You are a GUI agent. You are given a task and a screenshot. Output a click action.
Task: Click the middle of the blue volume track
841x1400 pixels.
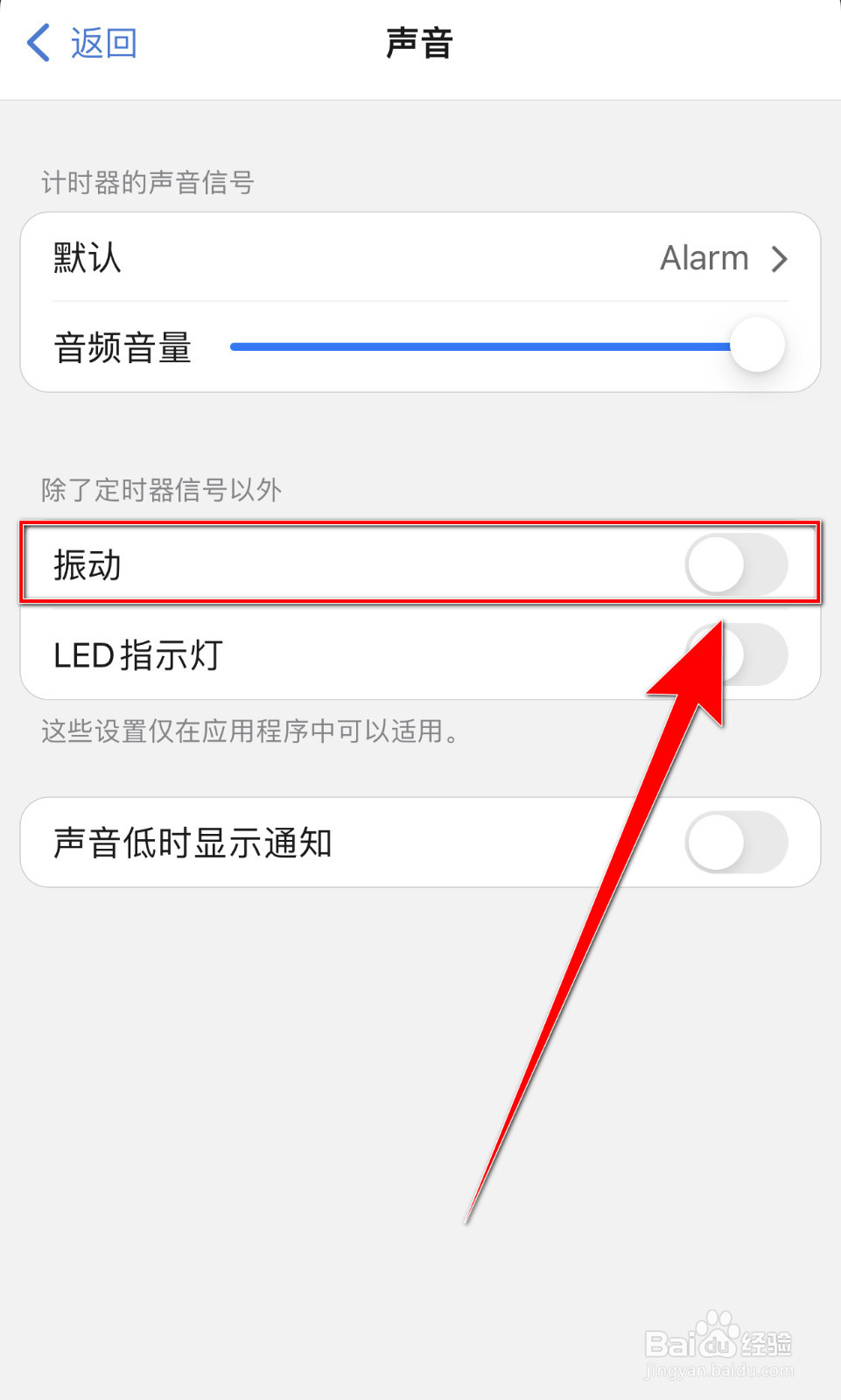coord(480,346)
